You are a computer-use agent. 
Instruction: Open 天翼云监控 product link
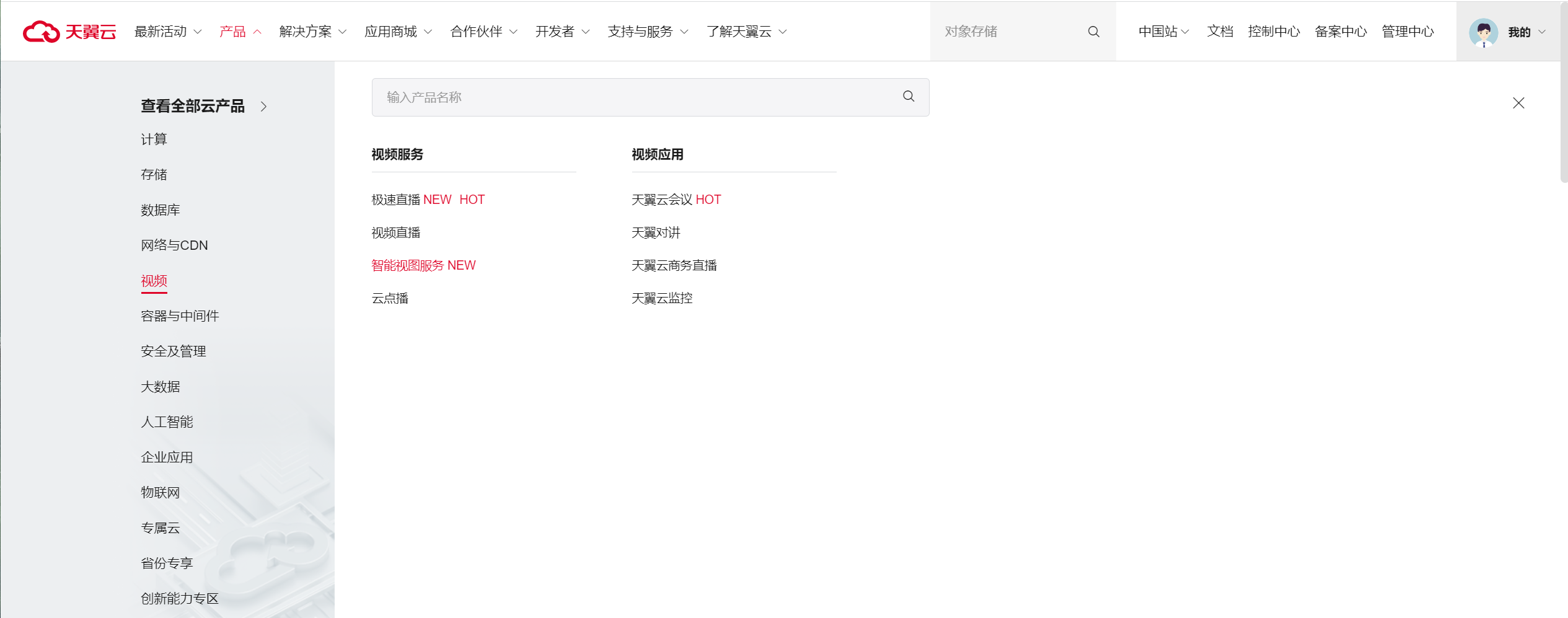[662, 298]
